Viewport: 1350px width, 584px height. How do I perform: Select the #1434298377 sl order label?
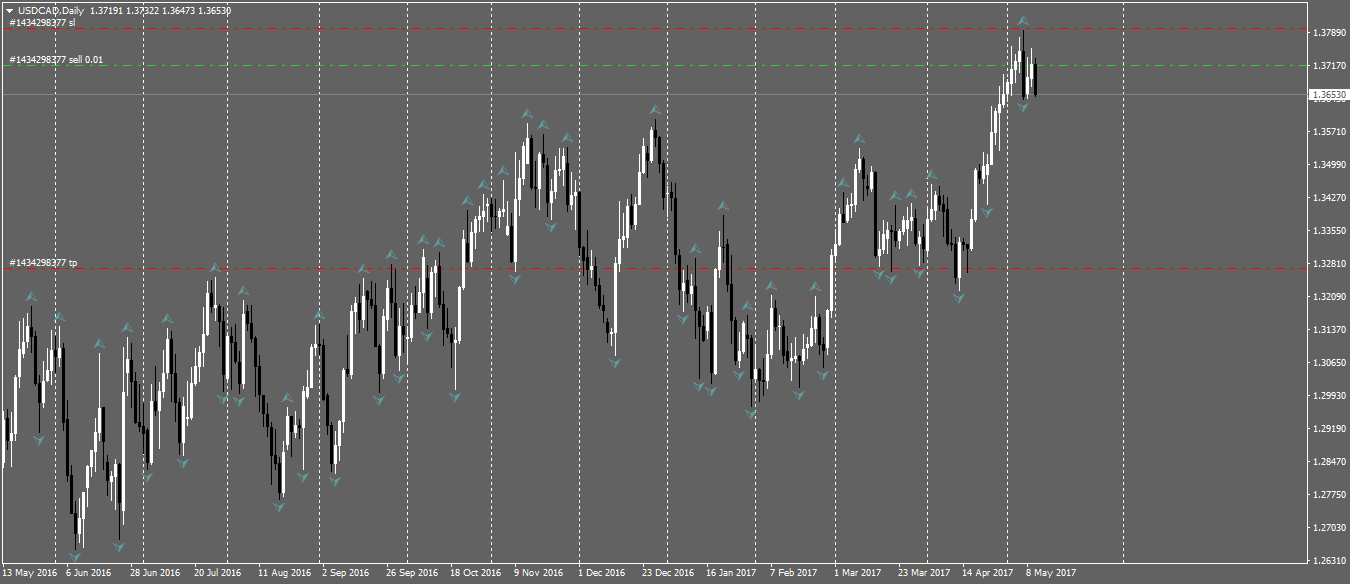tap(42, 22)
